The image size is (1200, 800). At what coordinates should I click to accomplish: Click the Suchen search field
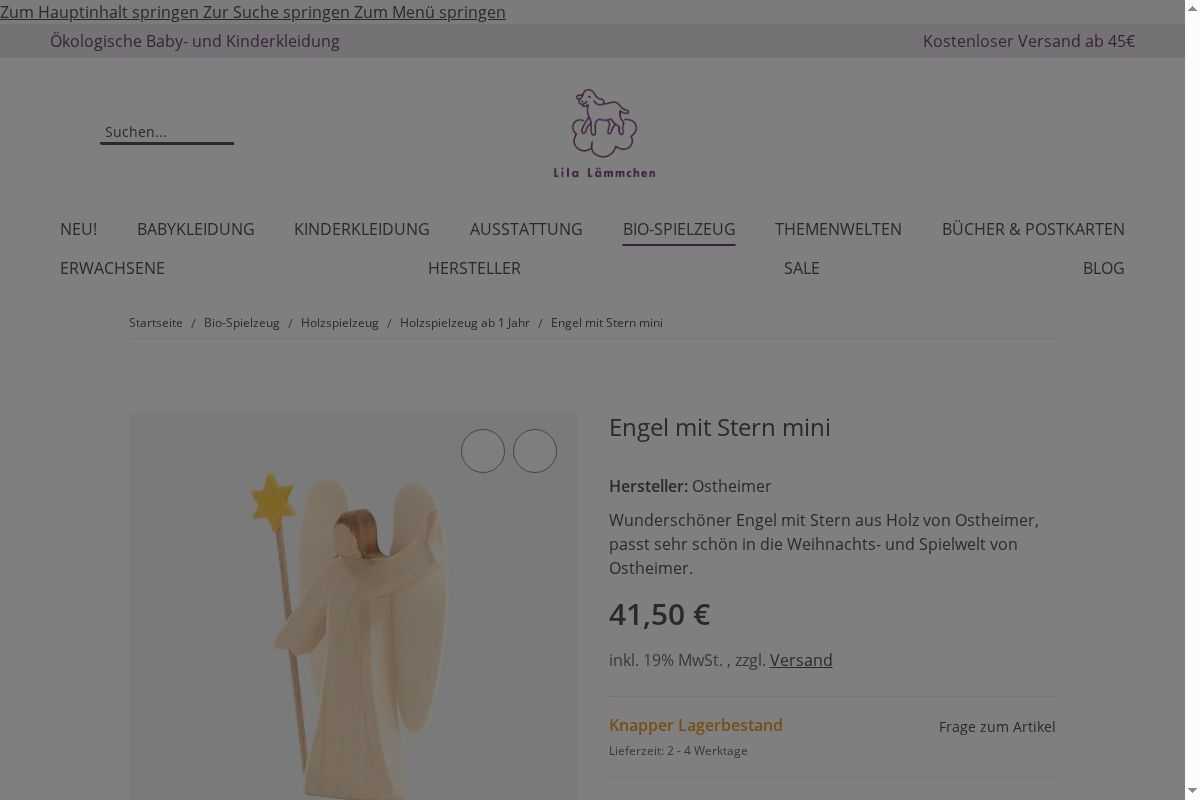click(x=166, y=132)
